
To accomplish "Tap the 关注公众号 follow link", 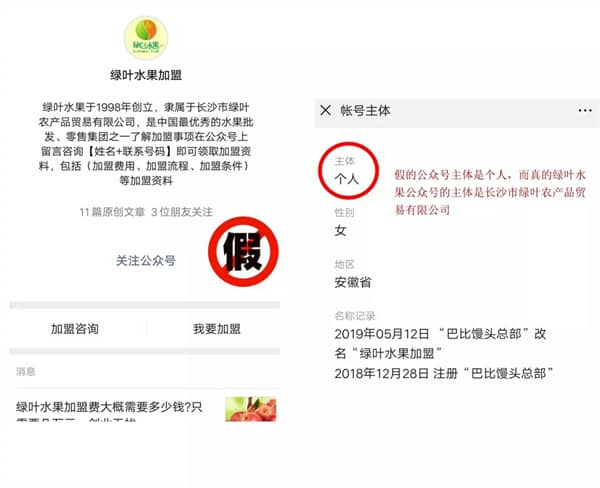I will (x=146, y=261).
